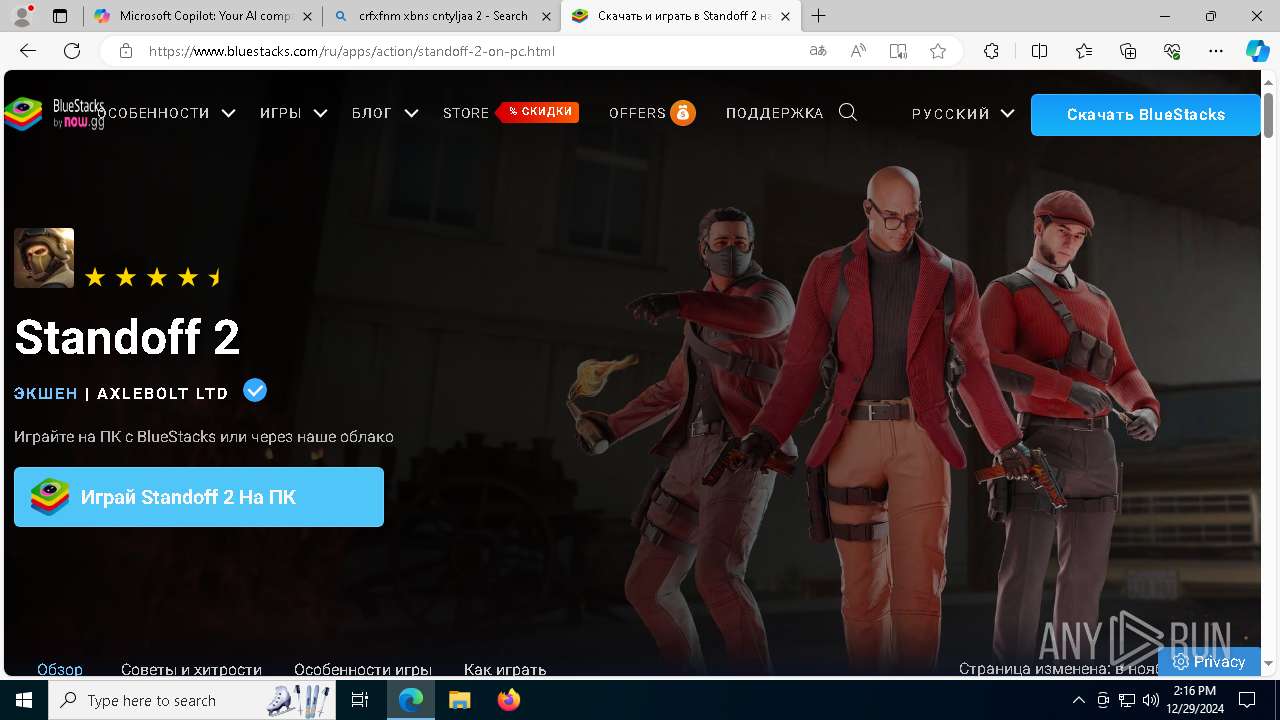Click the Standoff 2 game thumbnail icon
1280x720 pixels.
pyautogui.click(x=44, y=258)
